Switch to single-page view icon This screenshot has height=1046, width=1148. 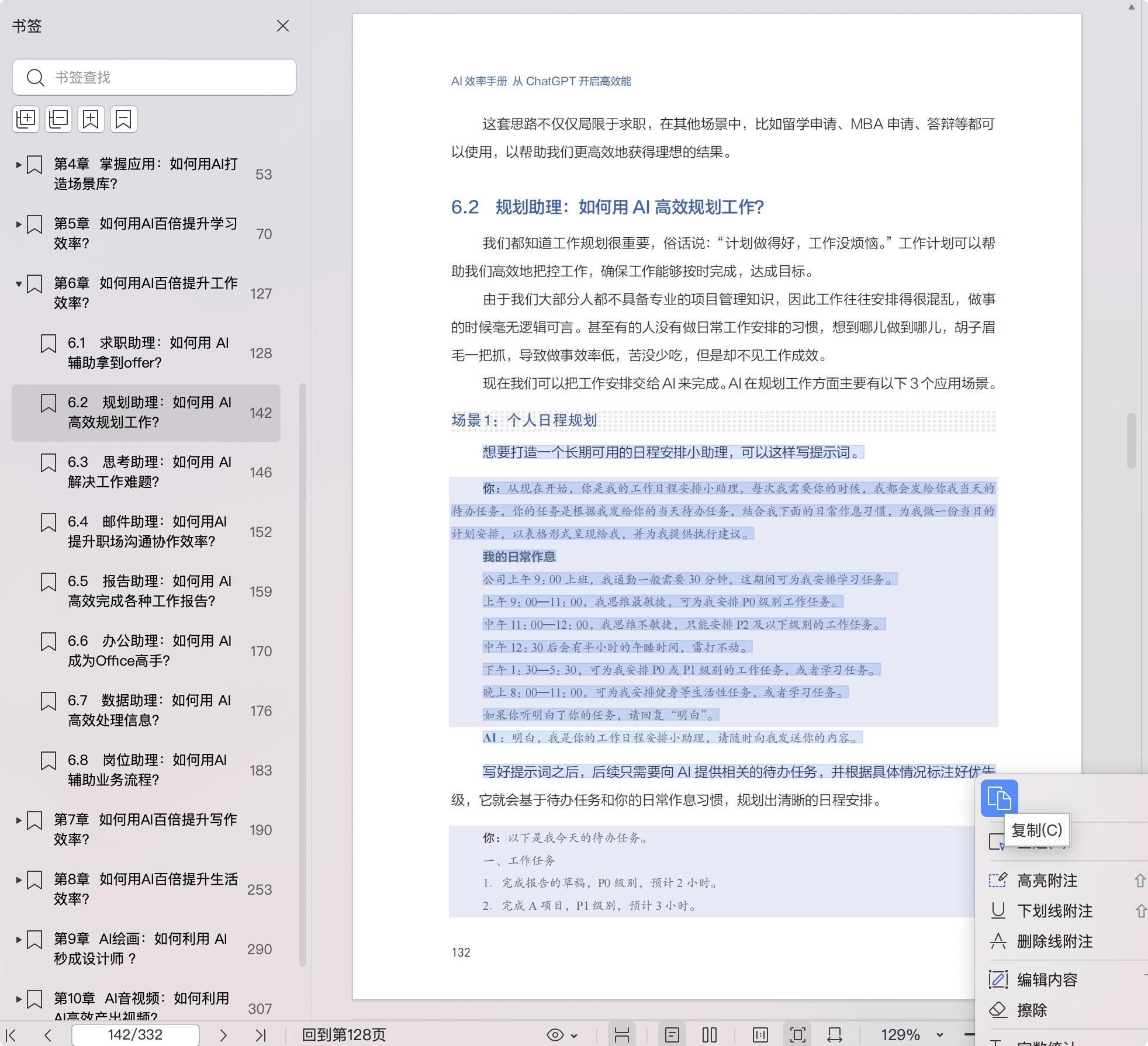coord(672,1035)
